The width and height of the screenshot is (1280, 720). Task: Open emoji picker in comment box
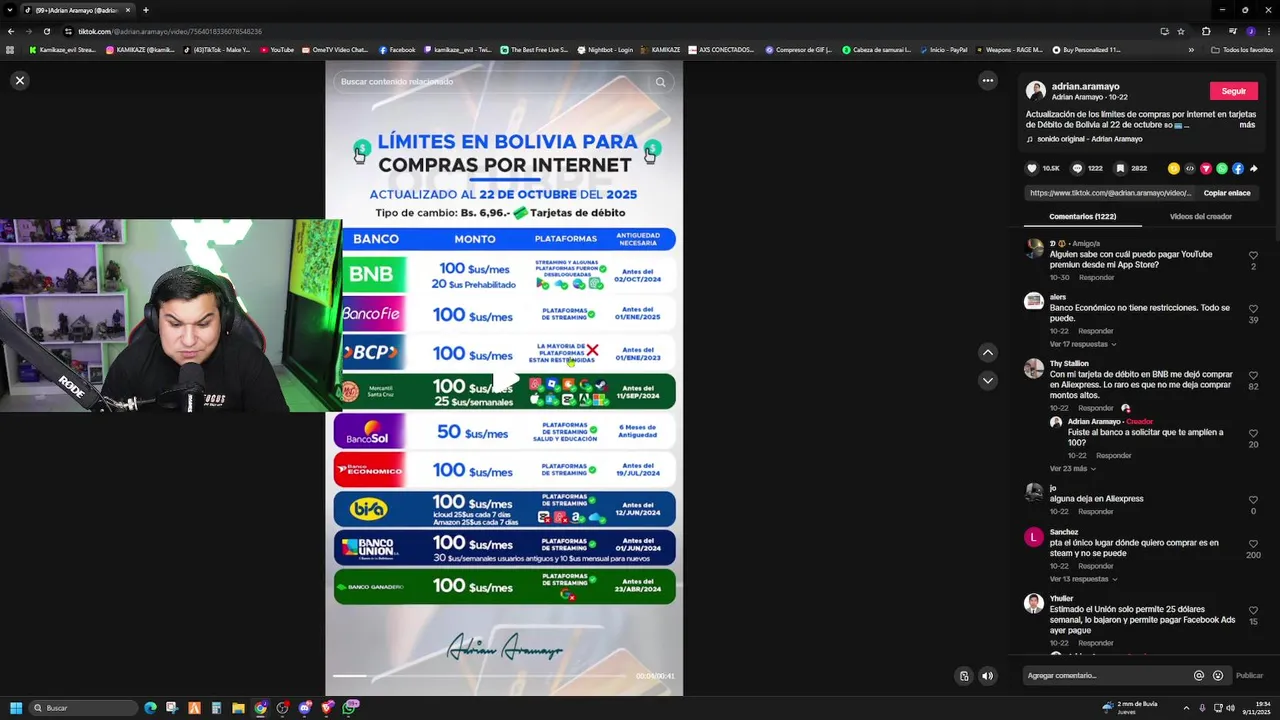point(1218,676)
